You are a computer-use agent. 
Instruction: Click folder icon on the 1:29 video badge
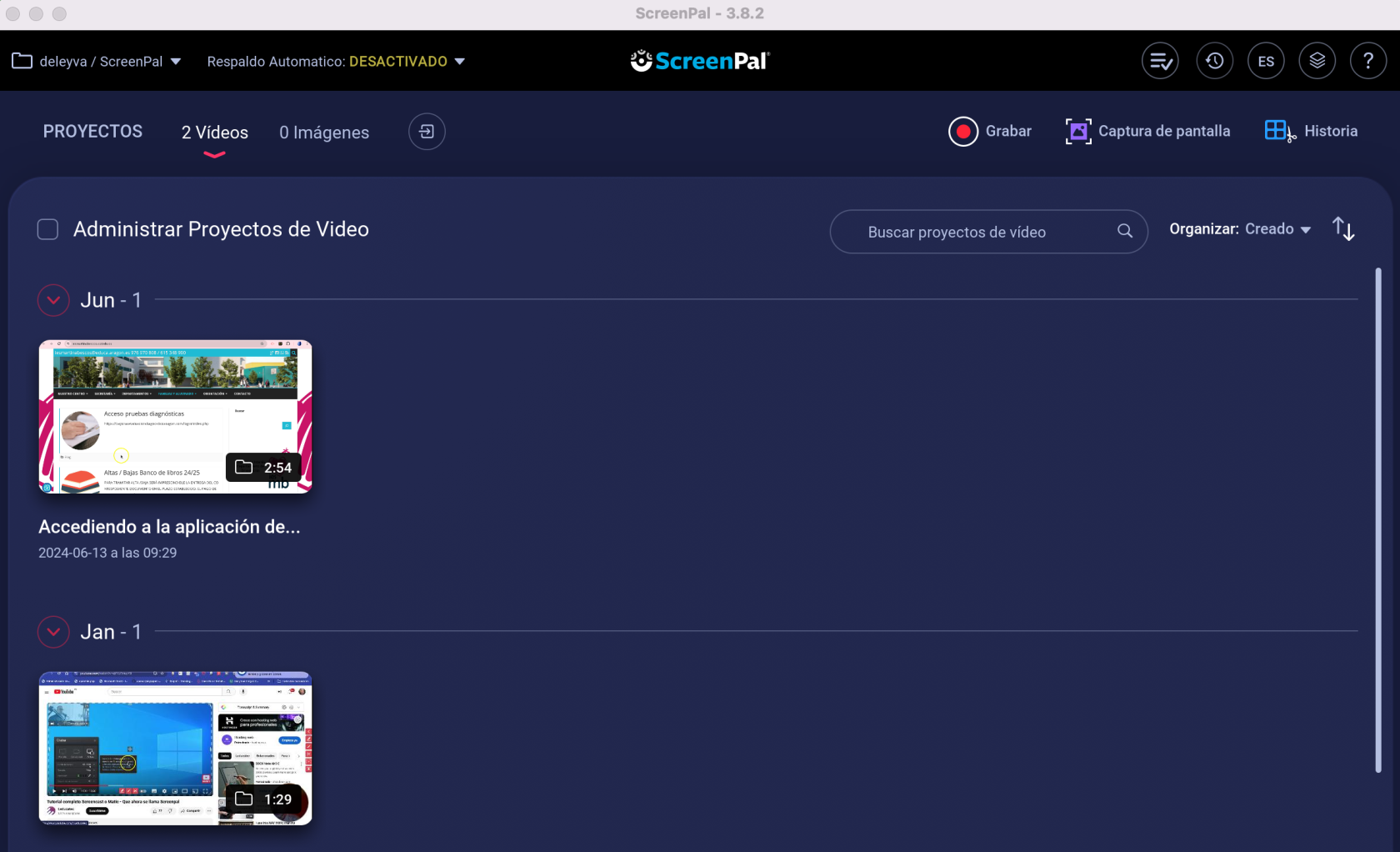tap(243, 799)
